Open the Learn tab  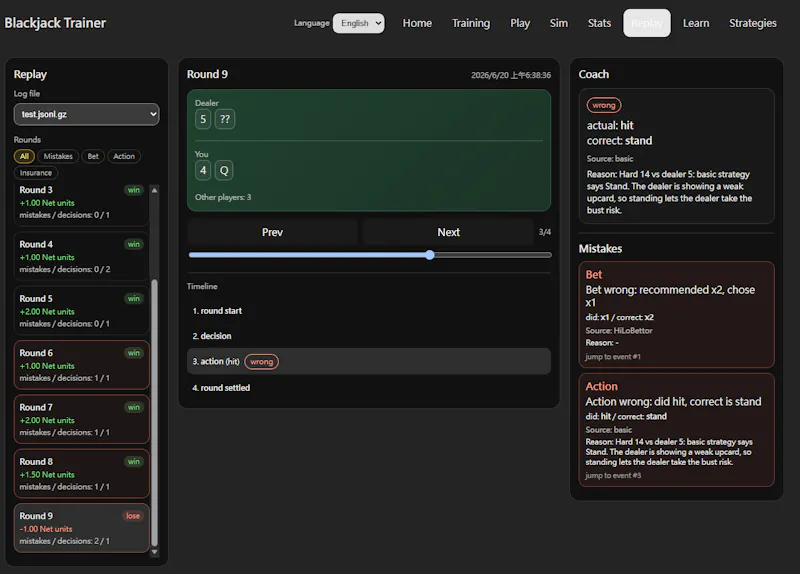[696, 23]
